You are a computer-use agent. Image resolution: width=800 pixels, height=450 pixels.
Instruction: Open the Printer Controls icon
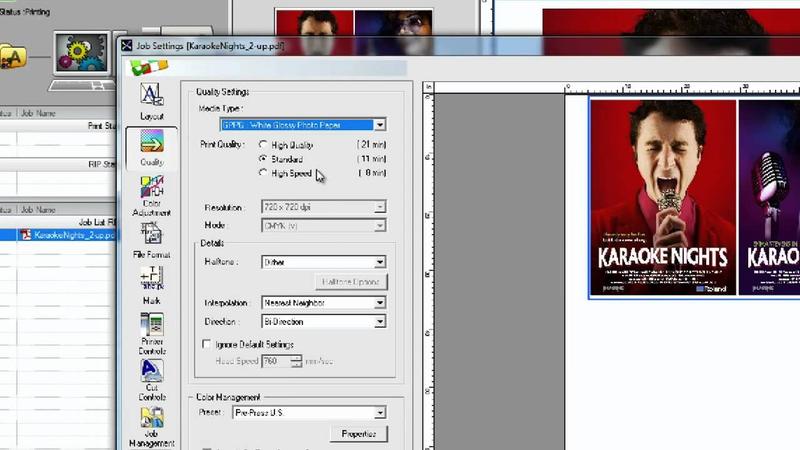click(152, 334)
